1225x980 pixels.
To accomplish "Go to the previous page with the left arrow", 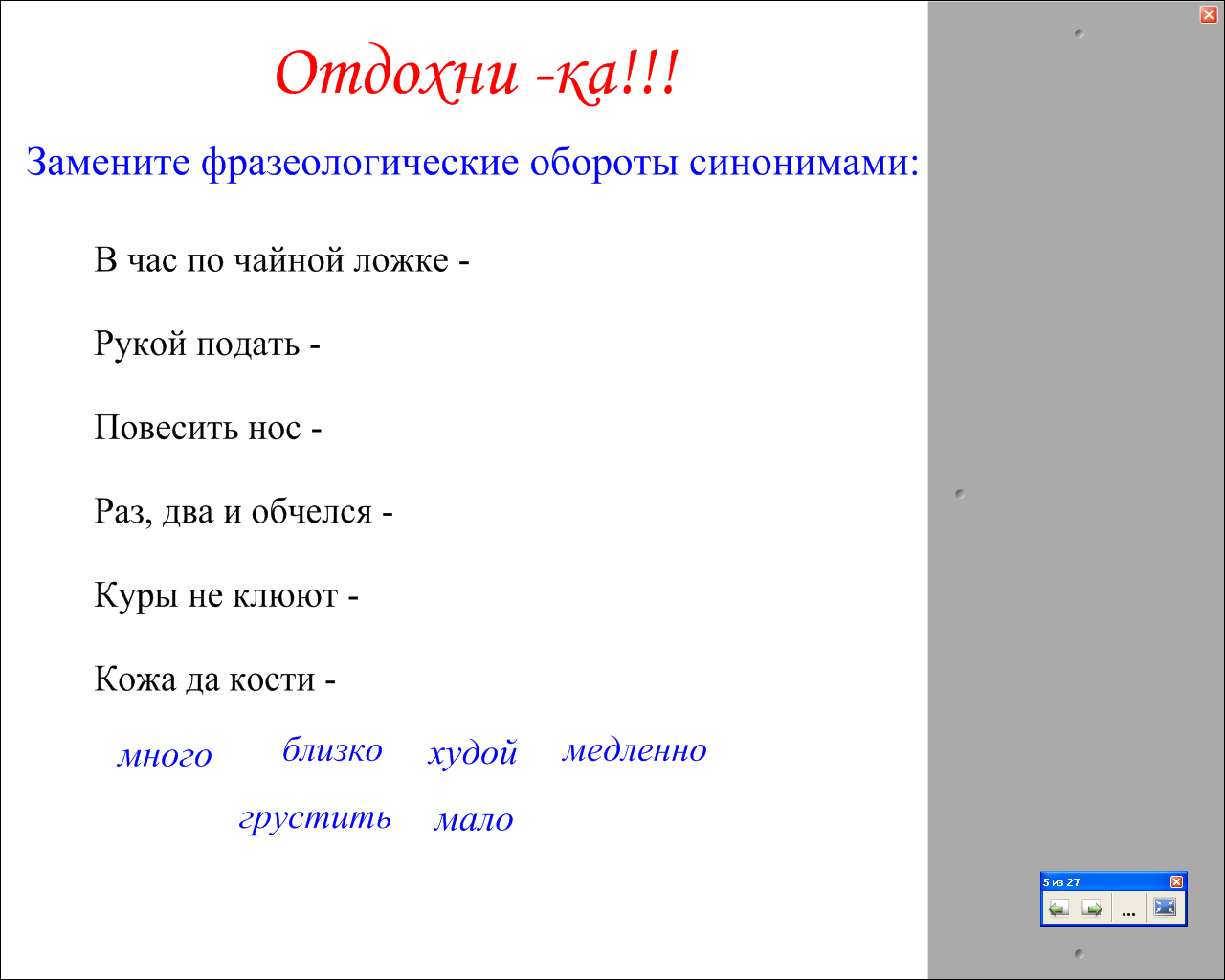I will click(x=1058, y=907).
